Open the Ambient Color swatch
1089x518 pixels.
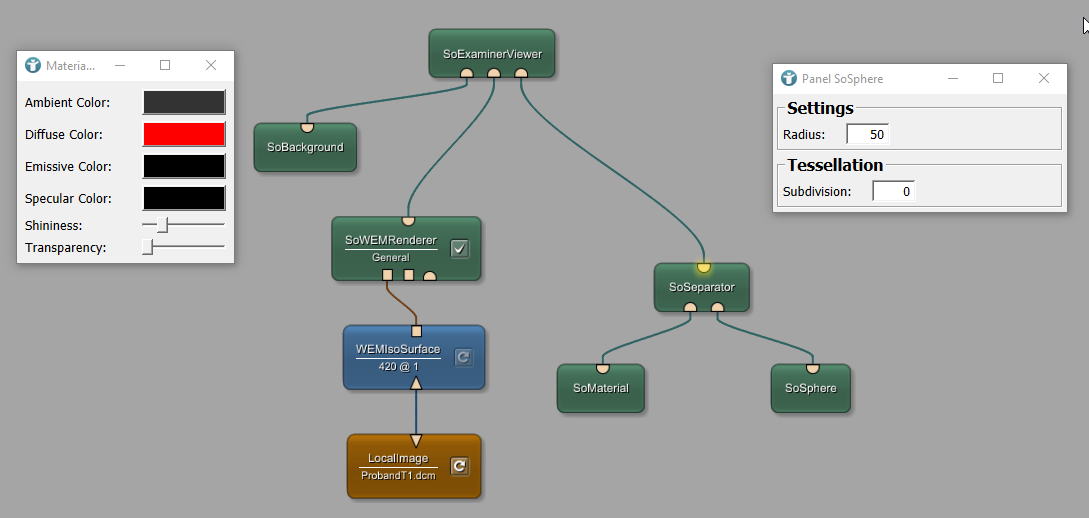[184, 102]
